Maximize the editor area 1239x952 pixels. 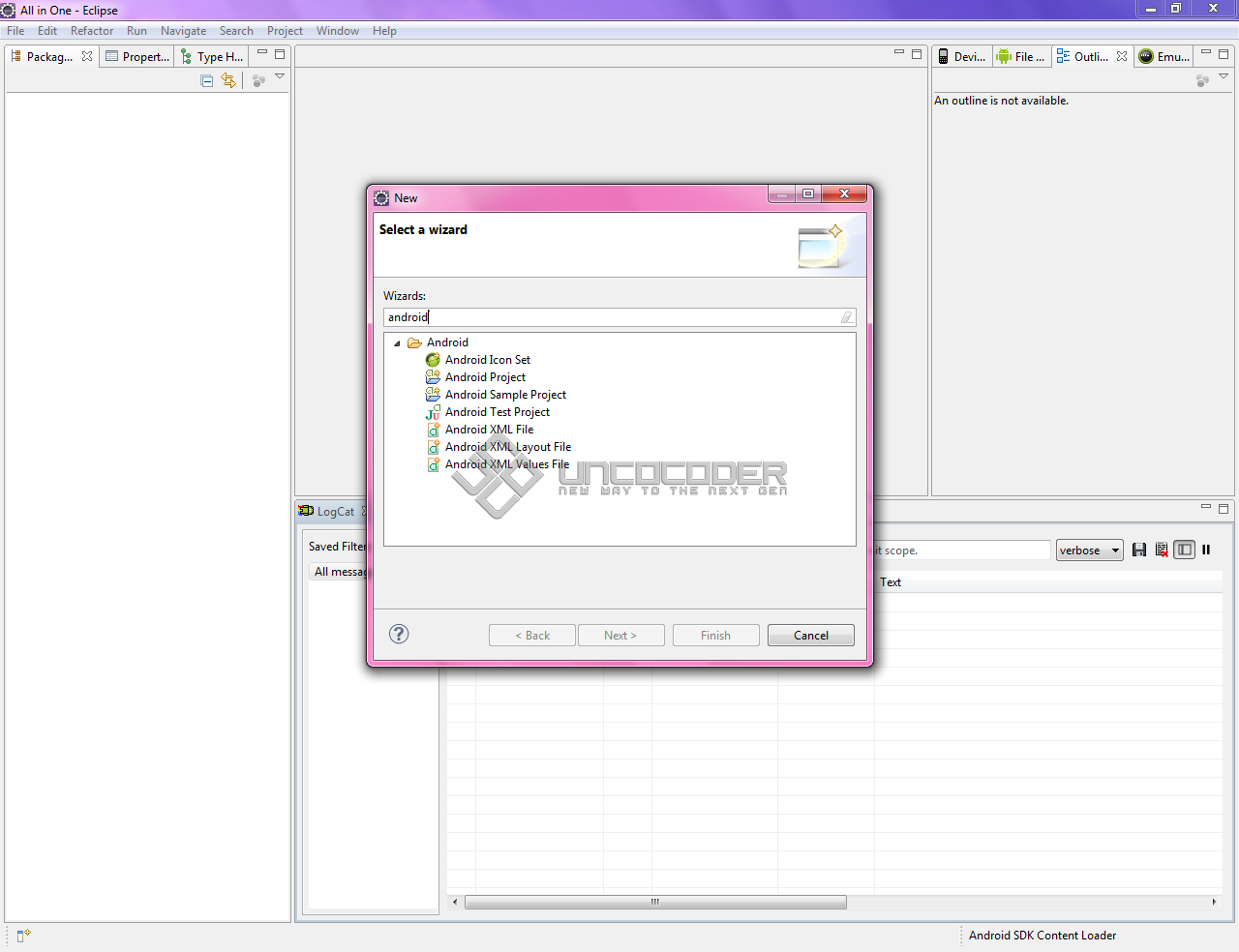coord(917,54)
